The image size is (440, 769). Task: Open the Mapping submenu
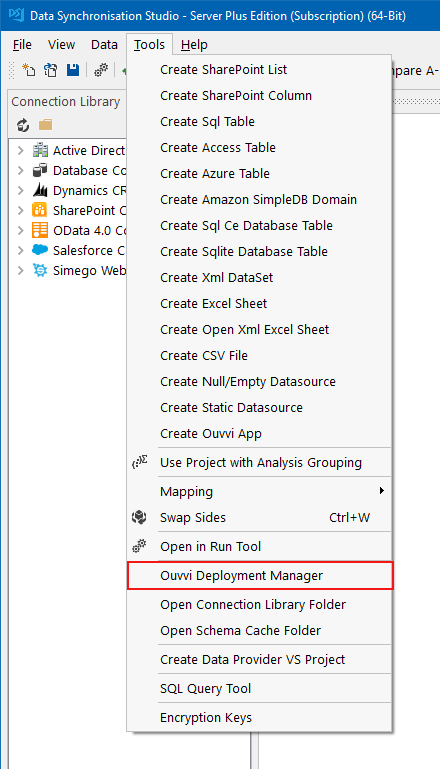click(x=259, y=491)
